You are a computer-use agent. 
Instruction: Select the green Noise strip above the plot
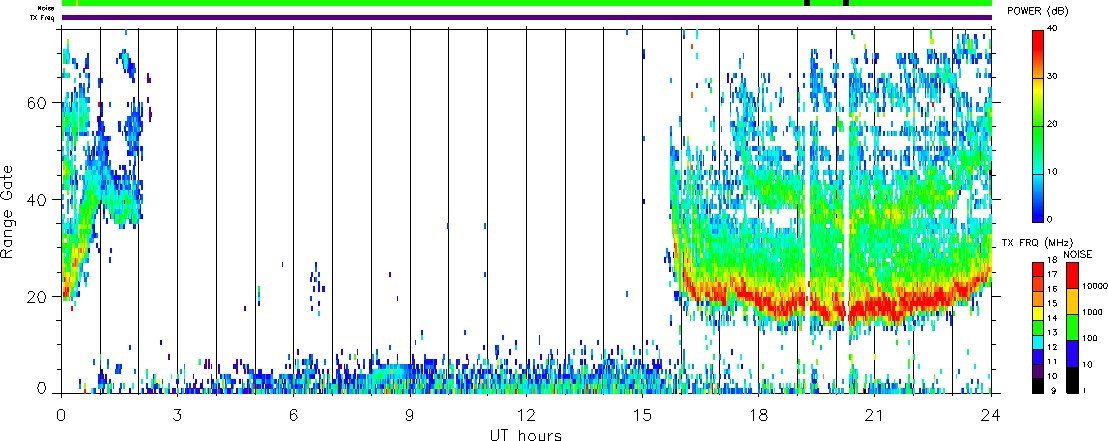coord(526,4)
